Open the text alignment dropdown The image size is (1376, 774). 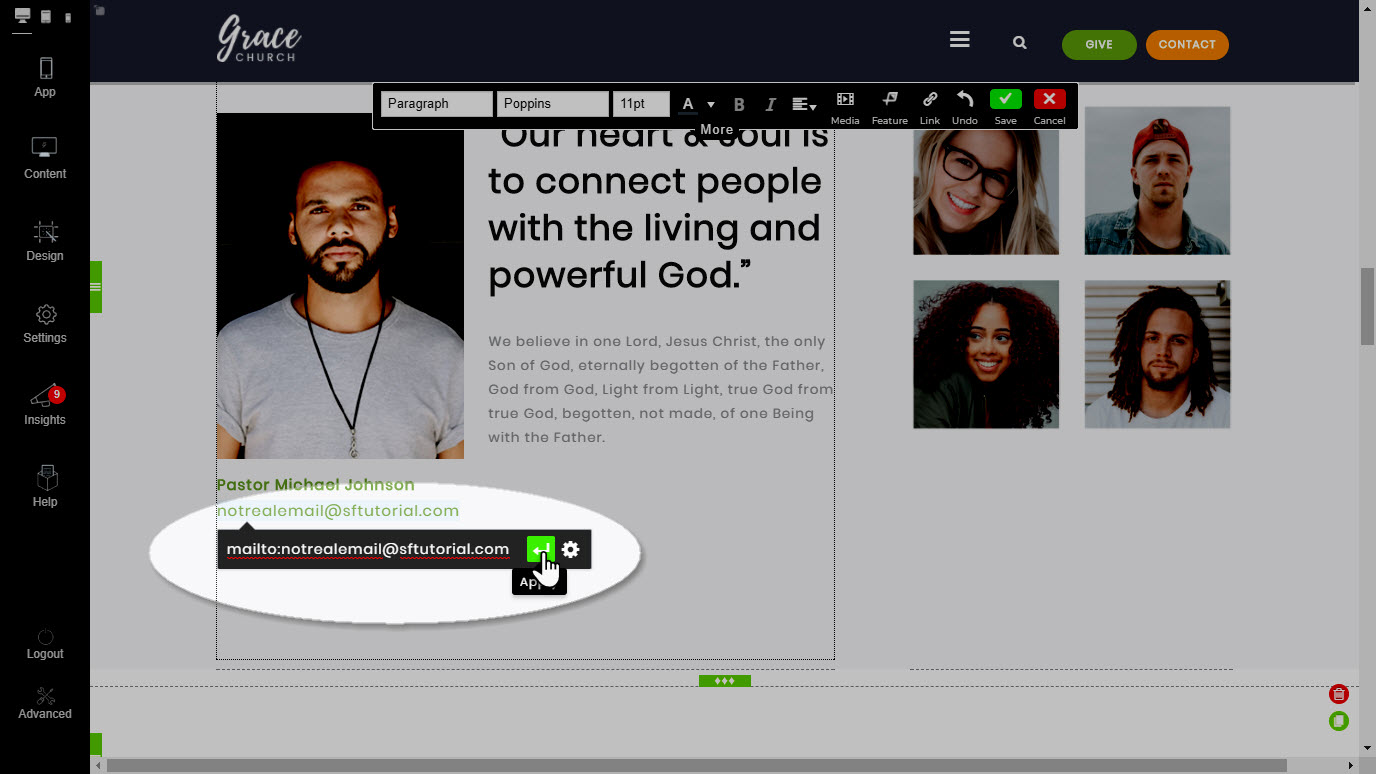[x=804, y=105]
